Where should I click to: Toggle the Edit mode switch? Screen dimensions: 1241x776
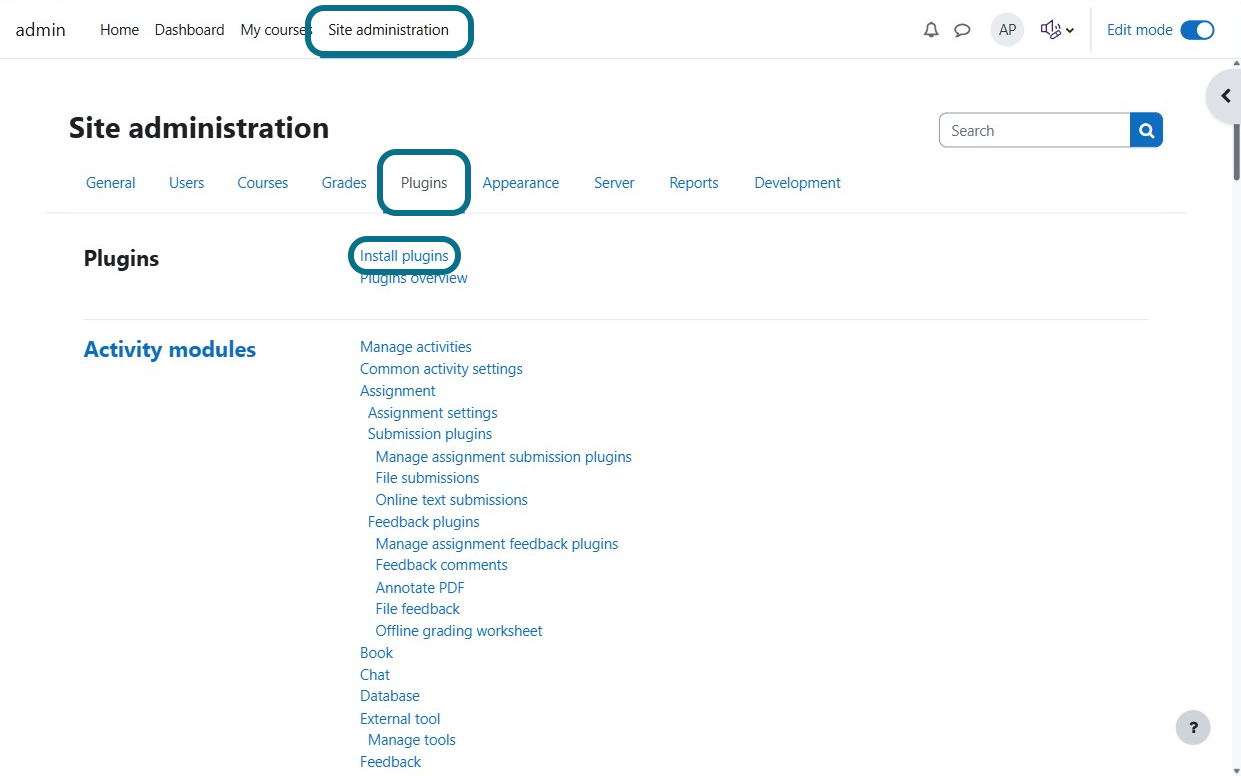pos(1197,30)
